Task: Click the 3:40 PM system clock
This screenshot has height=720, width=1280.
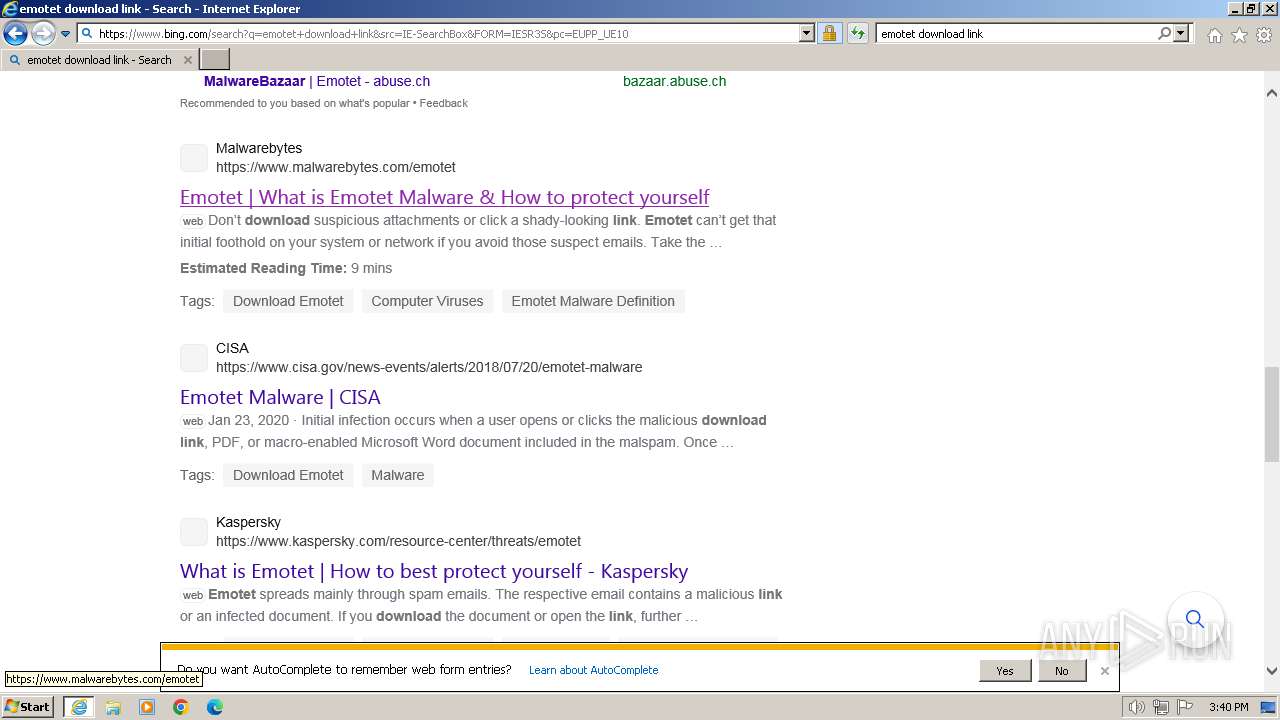Action: coord(1228,707)
